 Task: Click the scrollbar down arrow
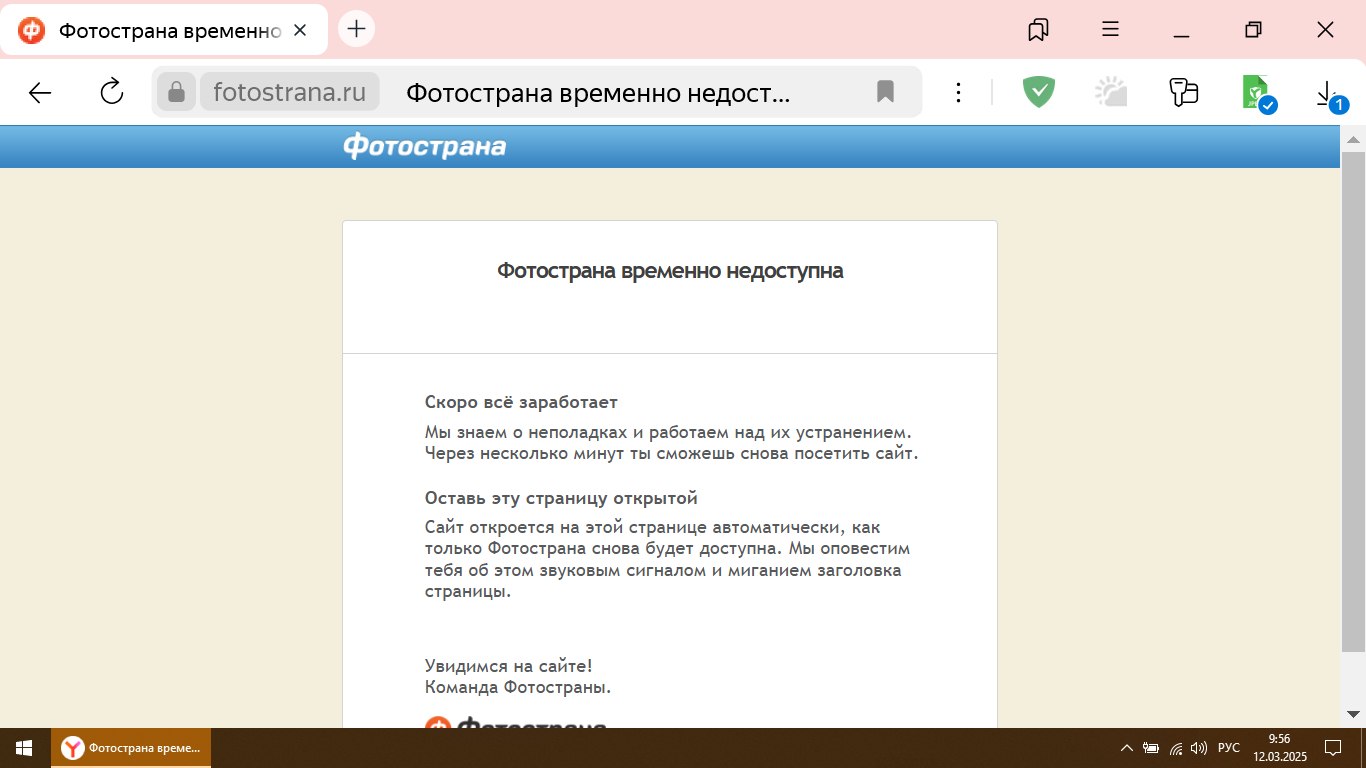(1353, 714)
